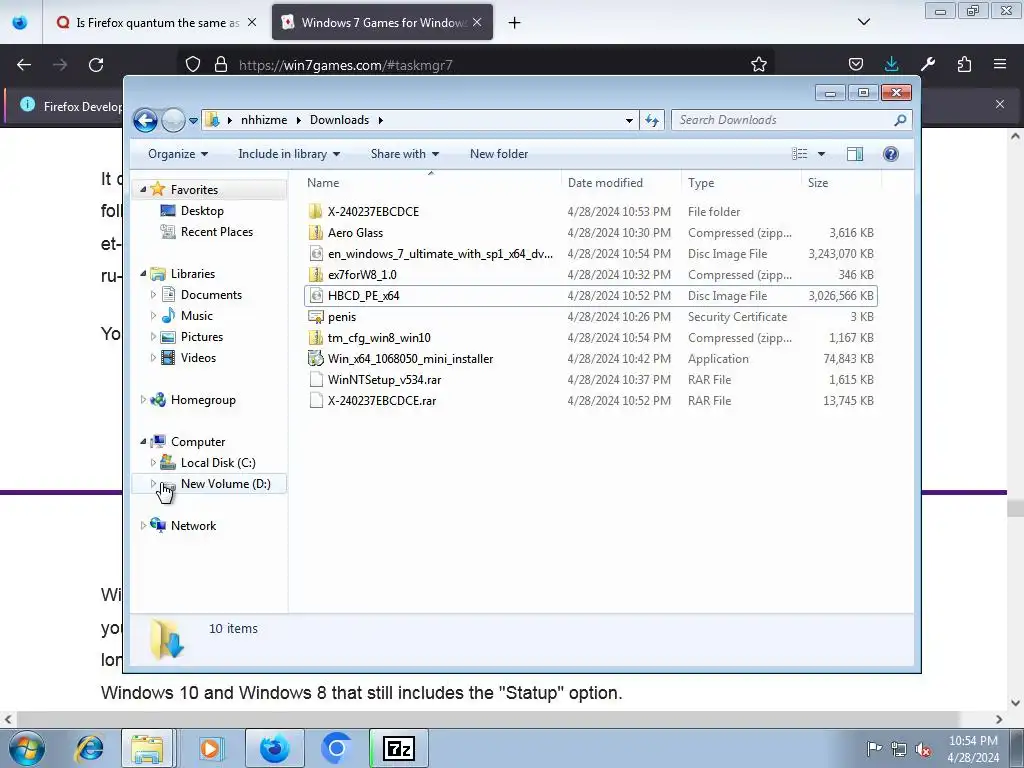The height and width of the screenshot is (768, 1024).
Task: Toggle the preview pane button
Action: (x=855, y=154)
